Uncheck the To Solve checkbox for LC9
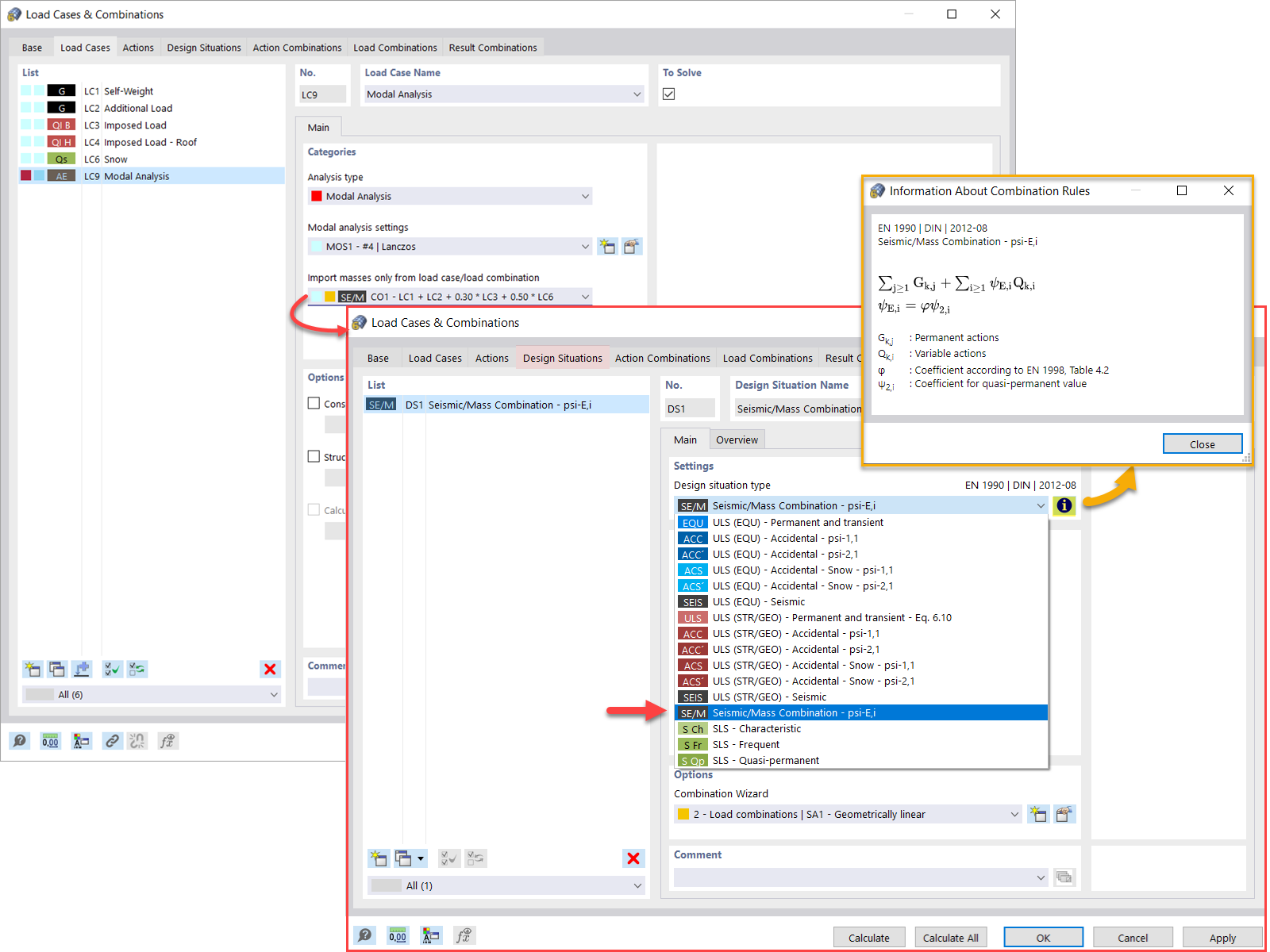Screen dimensions: 1270x952 coord(669,94)
